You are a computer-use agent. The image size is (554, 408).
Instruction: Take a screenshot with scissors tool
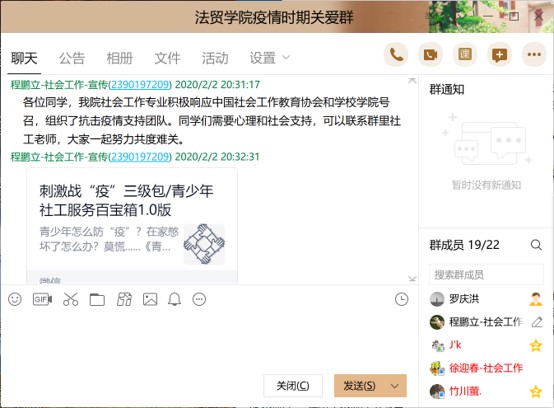(70, 300)
